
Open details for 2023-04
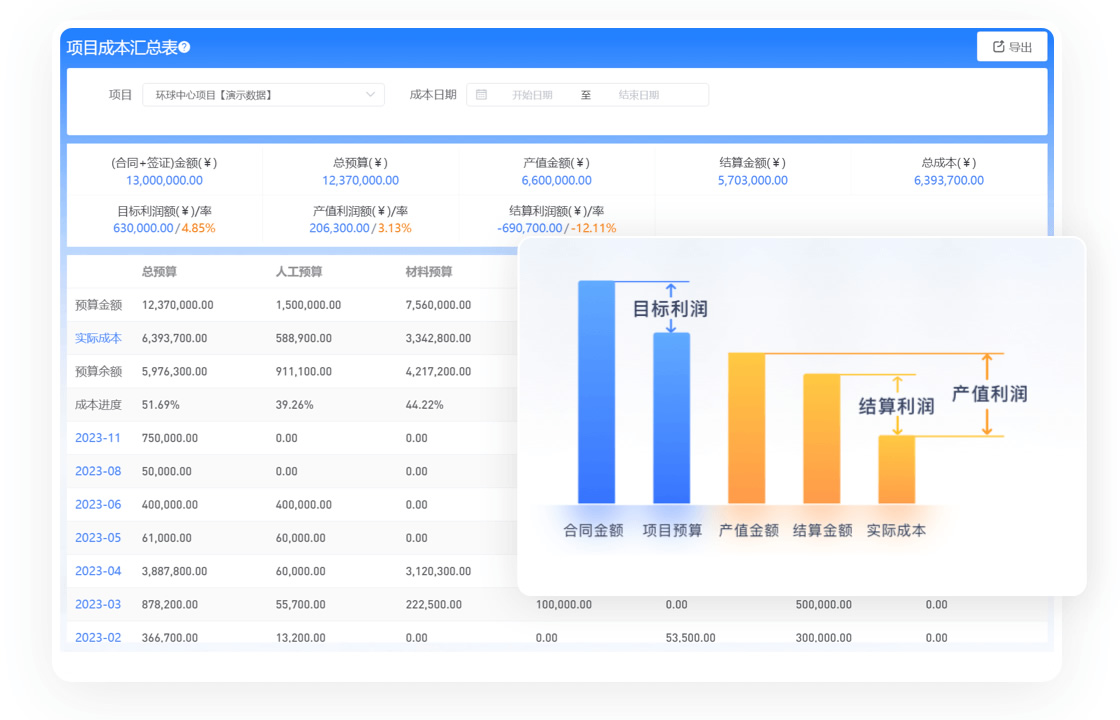[x=98, y=571]
